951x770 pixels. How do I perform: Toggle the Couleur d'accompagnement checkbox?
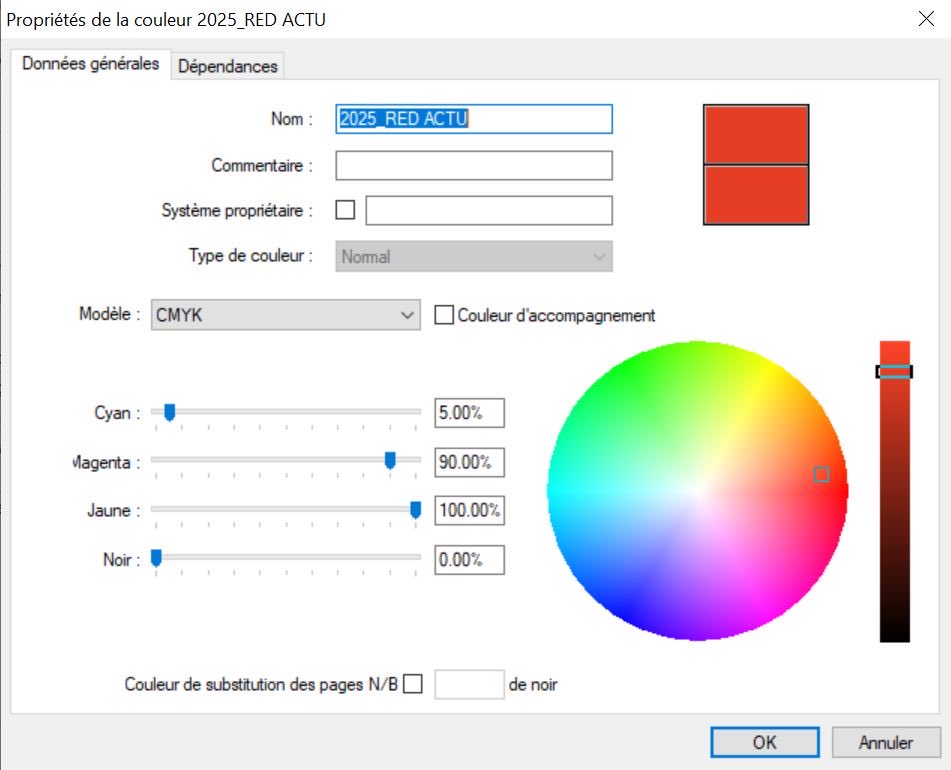click(444, 315)
